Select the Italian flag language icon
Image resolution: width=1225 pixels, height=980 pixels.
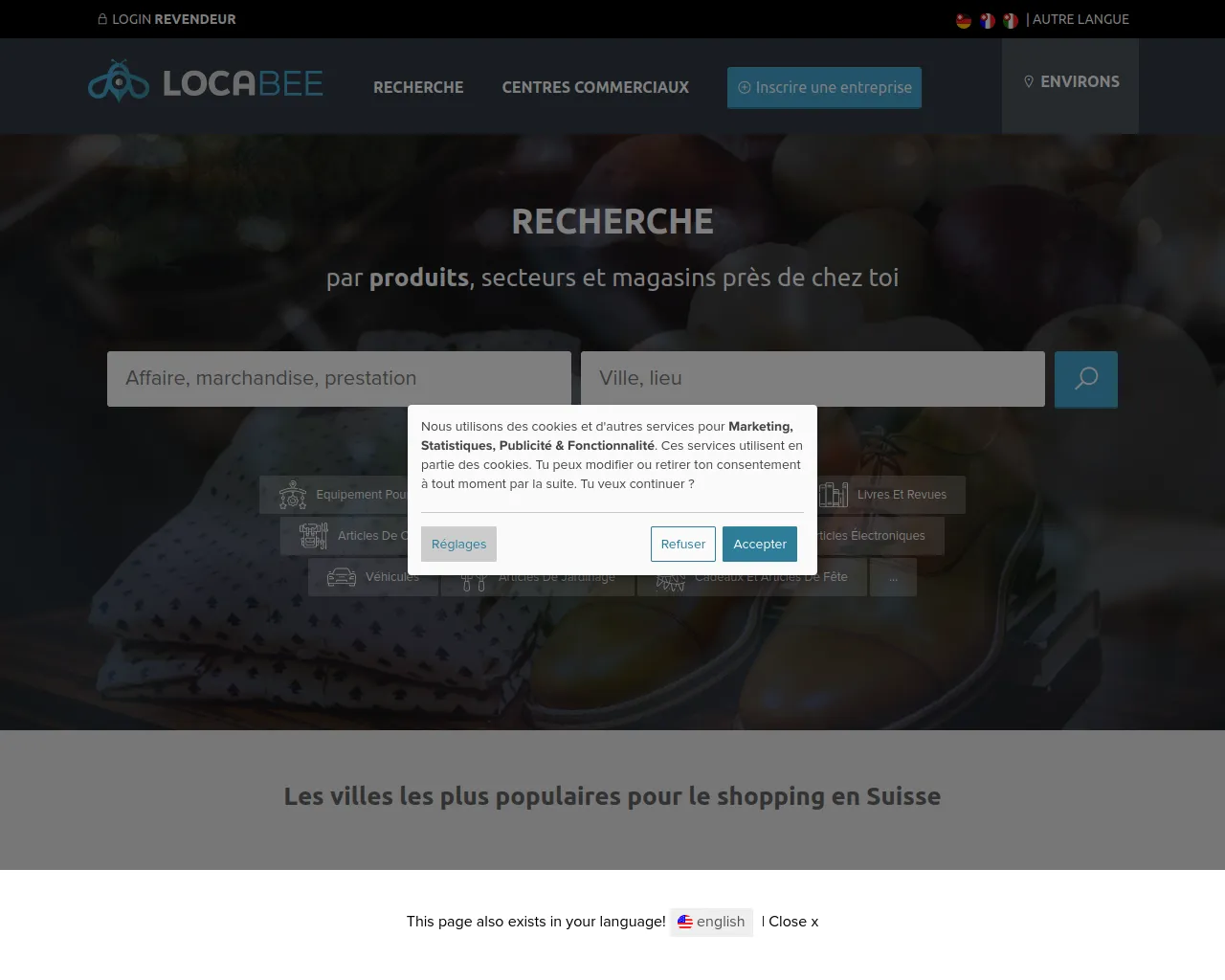click(1011, 20)
